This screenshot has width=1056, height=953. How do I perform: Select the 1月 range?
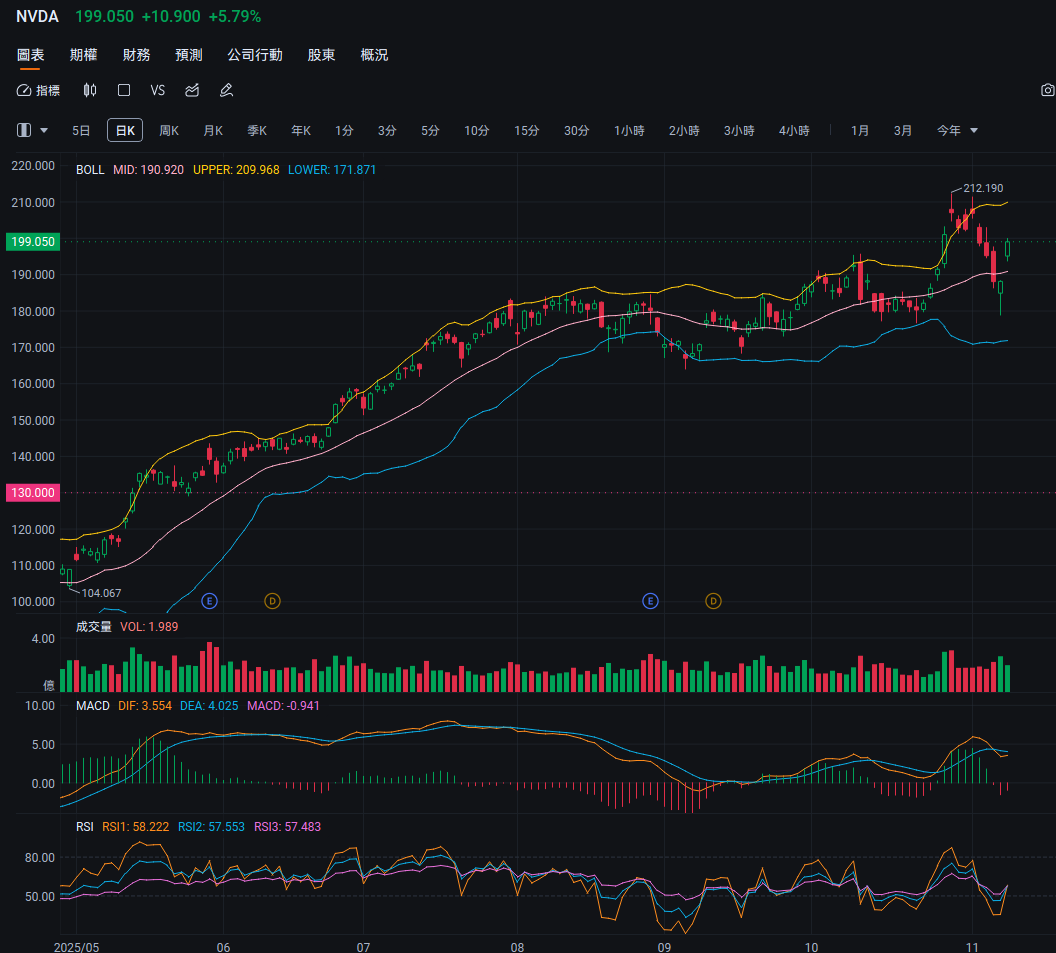tap(859, 131)
